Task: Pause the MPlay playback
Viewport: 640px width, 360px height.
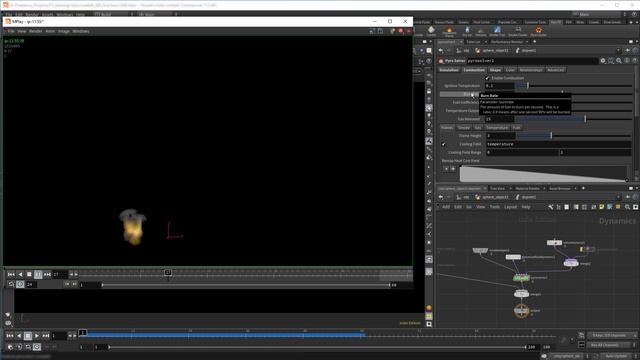Action: [x=38, y=274]
